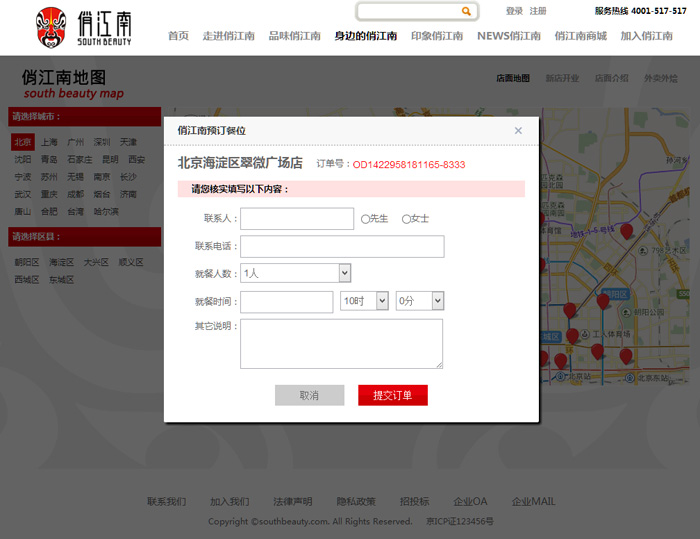Select the city 西安

click(137, 159)
